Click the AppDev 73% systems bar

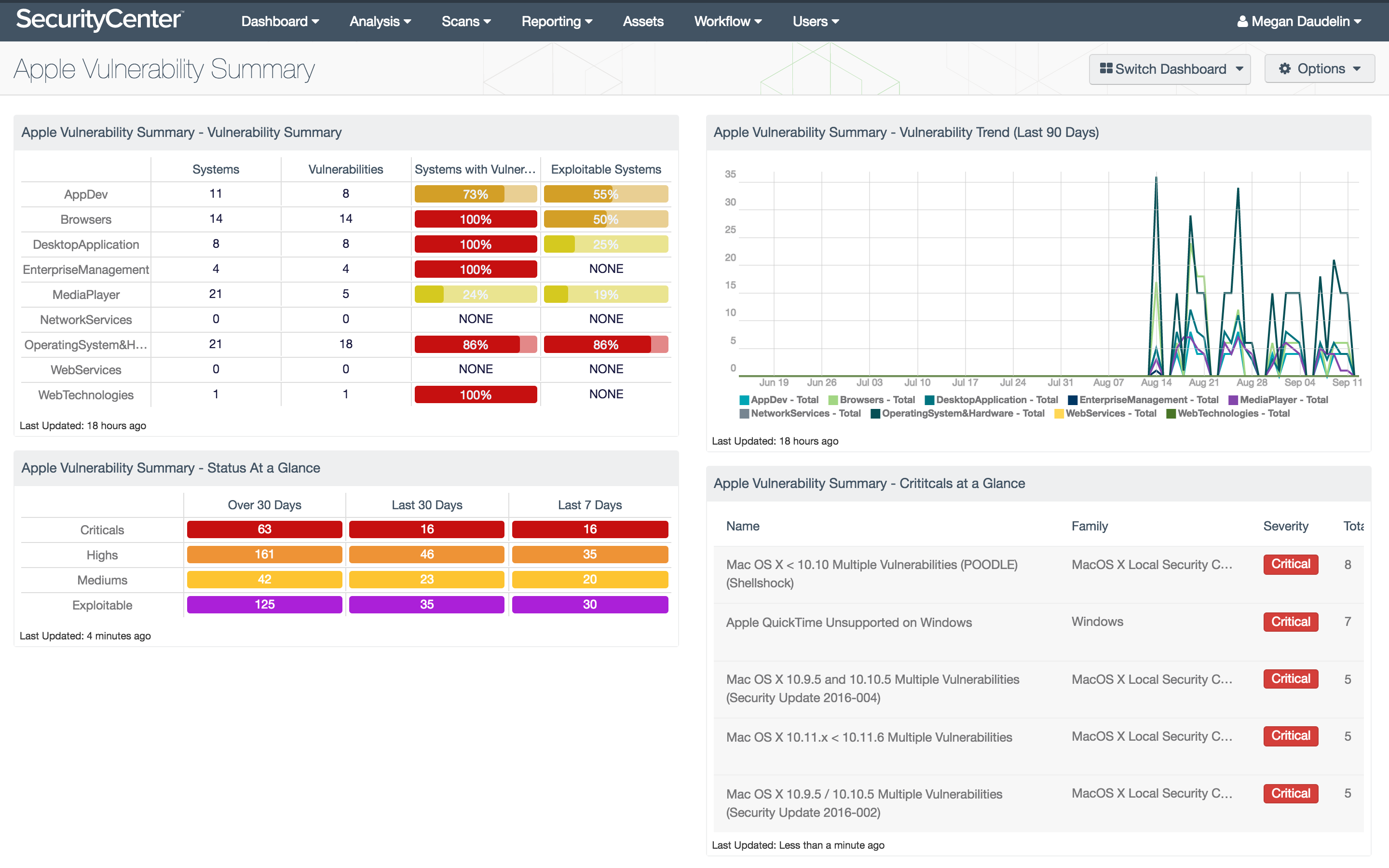click(476, 194)
